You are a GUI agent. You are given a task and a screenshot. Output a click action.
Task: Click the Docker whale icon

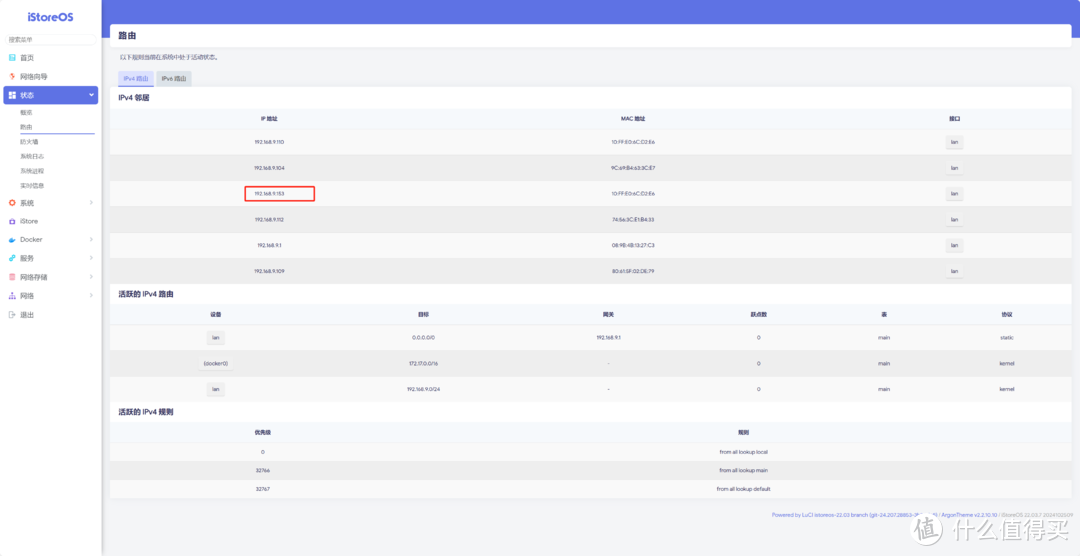click(12, 240)
